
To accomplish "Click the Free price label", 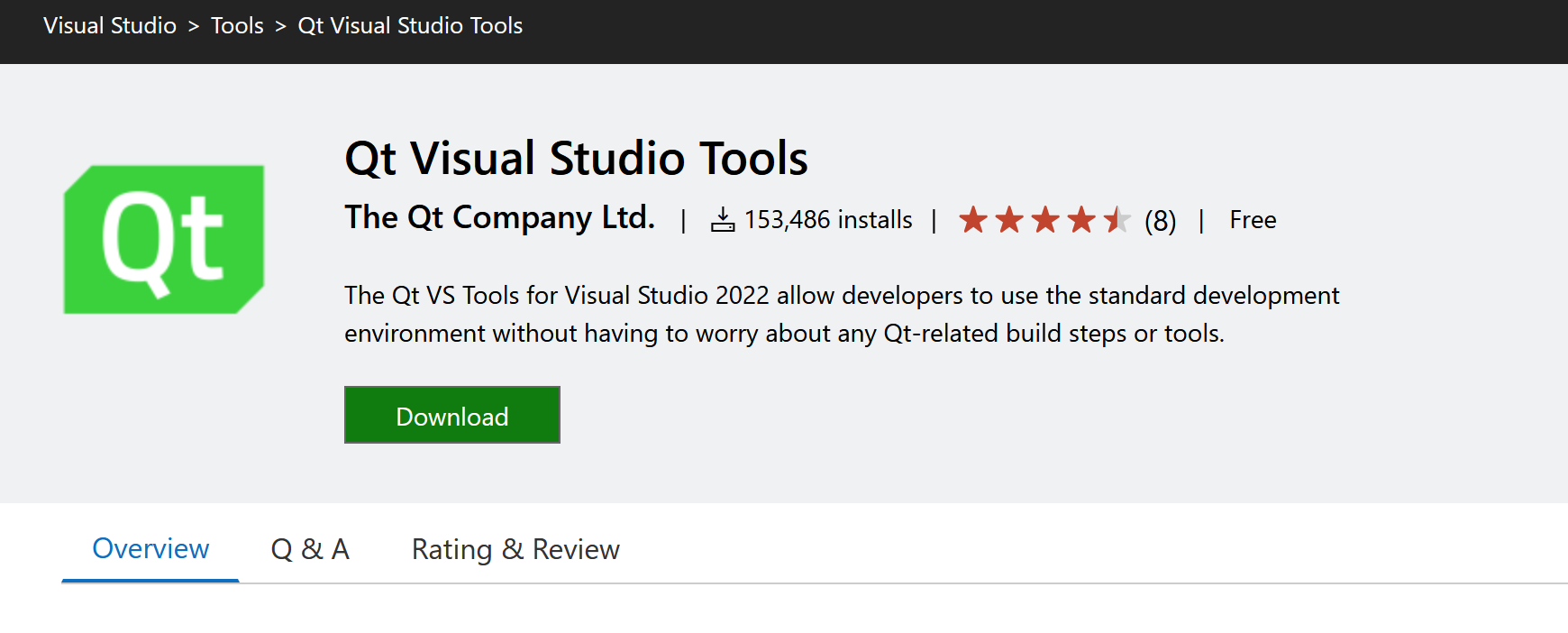I will tap(1253, 220).
